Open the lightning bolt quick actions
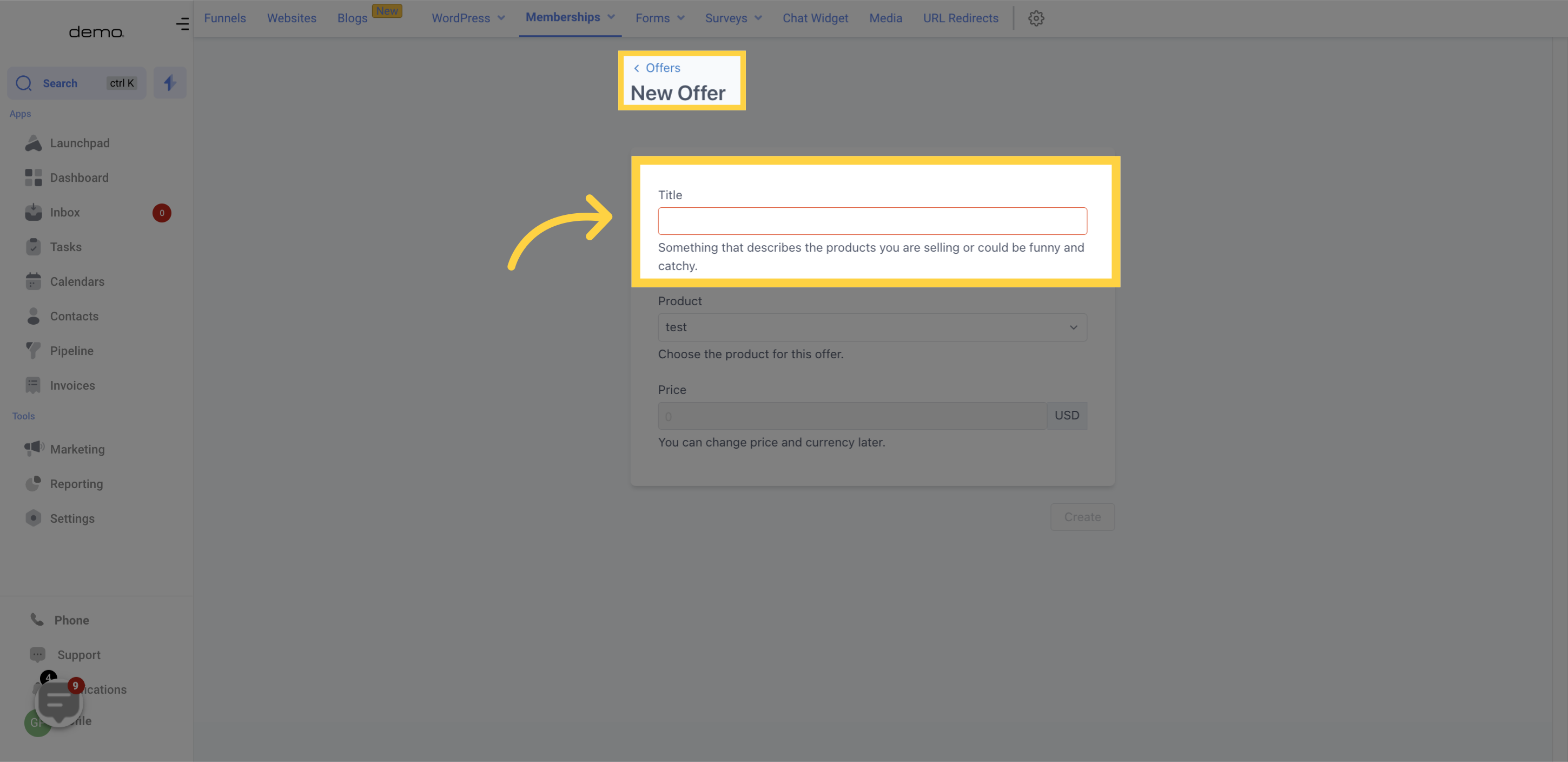 pos(170,83)
